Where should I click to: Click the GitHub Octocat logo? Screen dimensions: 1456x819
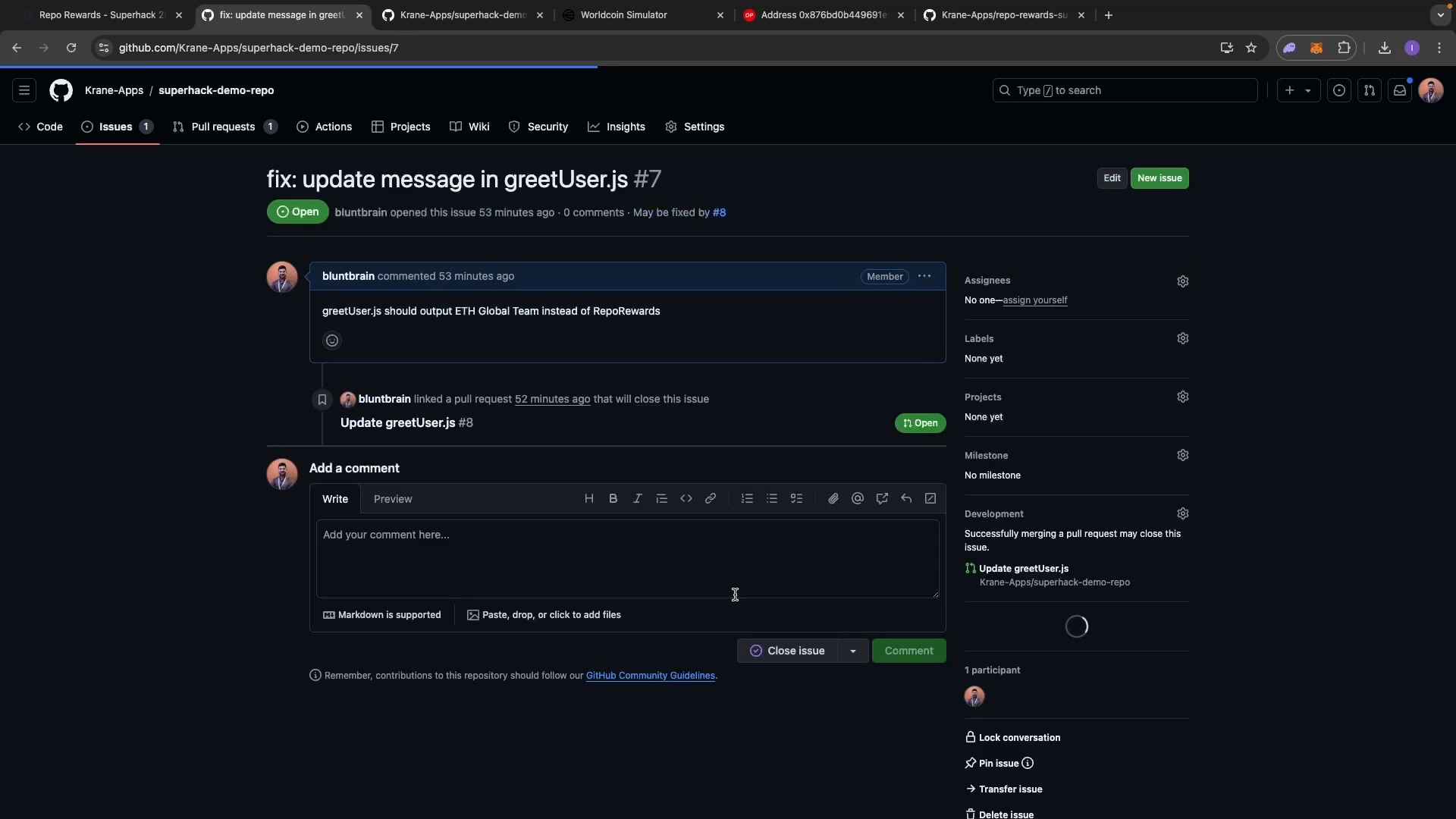tap(61, 90)
